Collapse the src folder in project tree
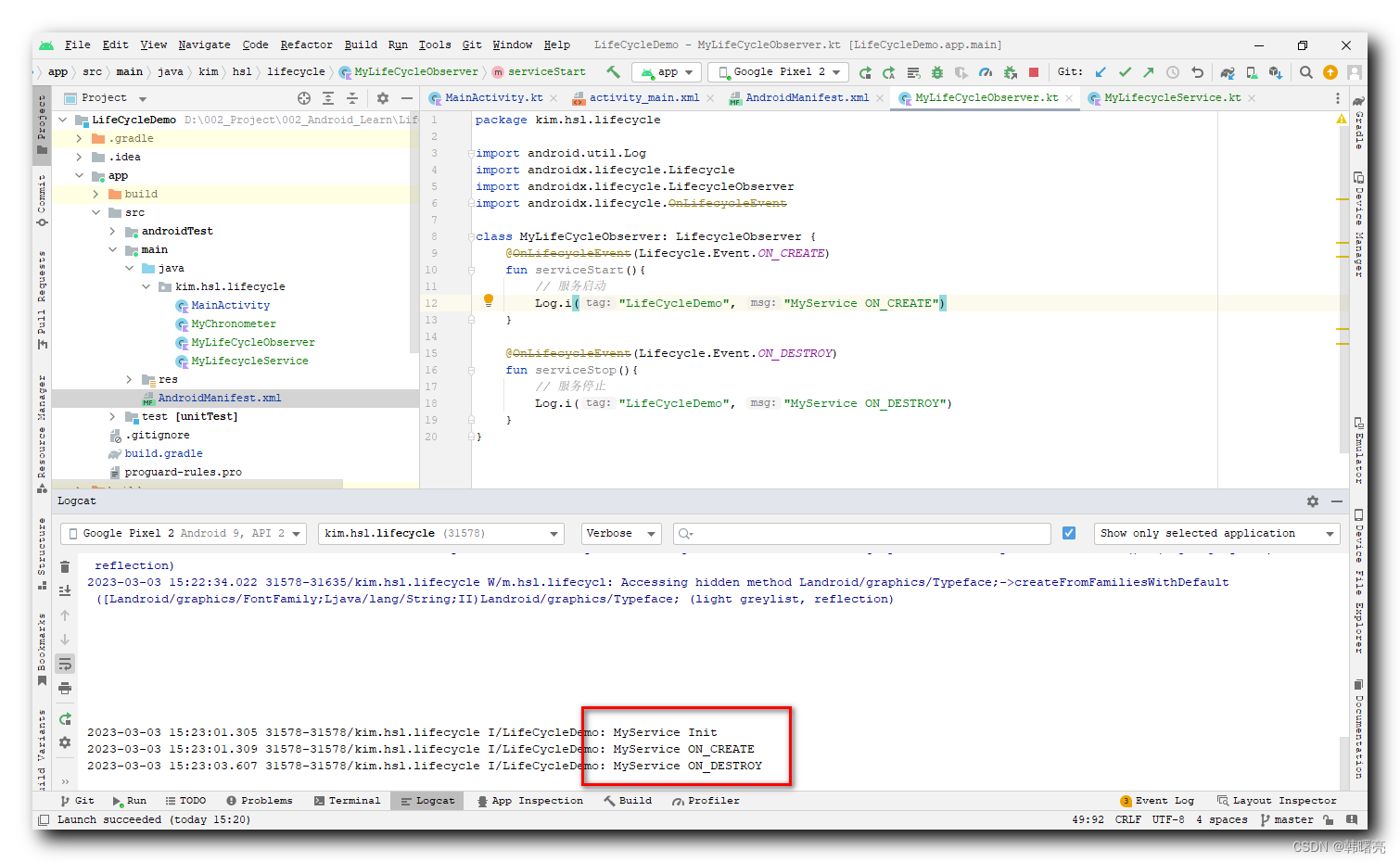 (95, 213)
